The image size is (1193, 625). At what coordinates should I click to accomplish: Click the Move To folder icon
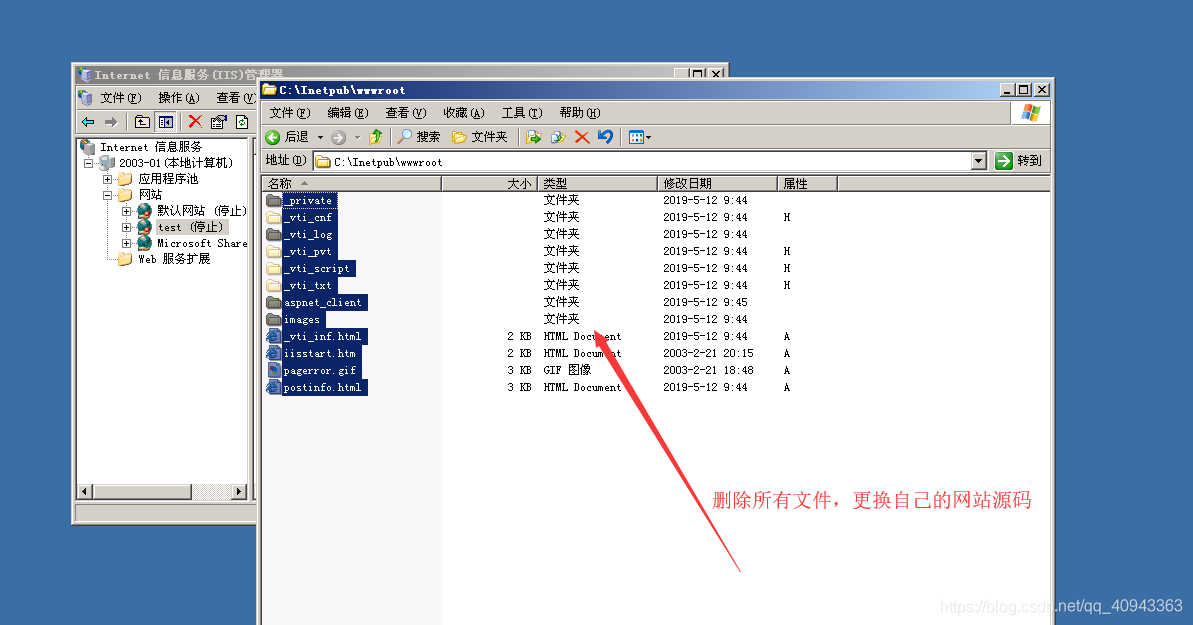(534, 137)
